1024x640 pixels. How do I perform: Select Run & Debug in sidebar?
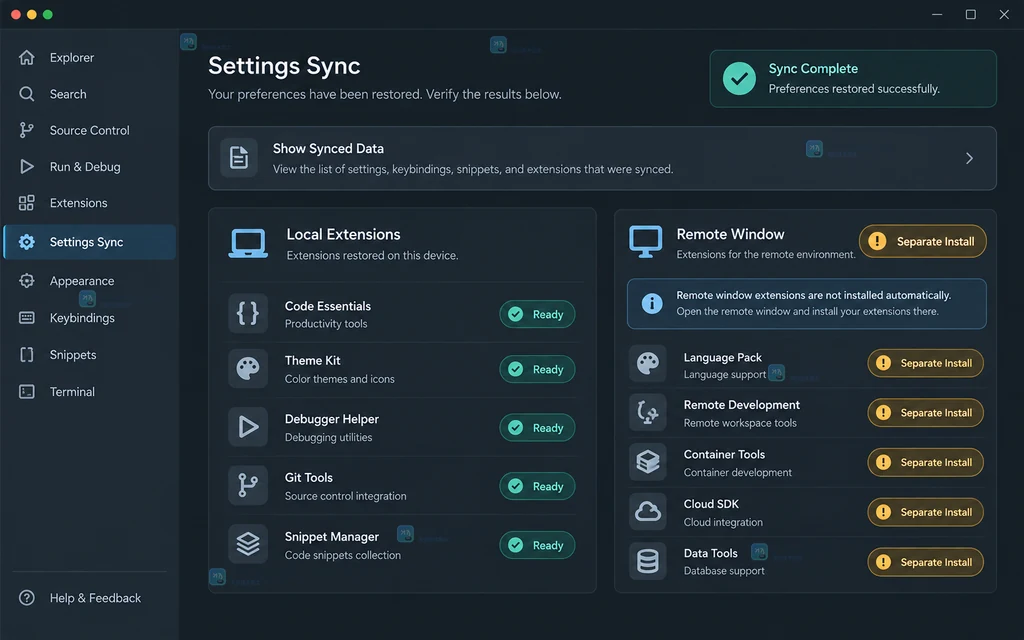tap(89, 167)
